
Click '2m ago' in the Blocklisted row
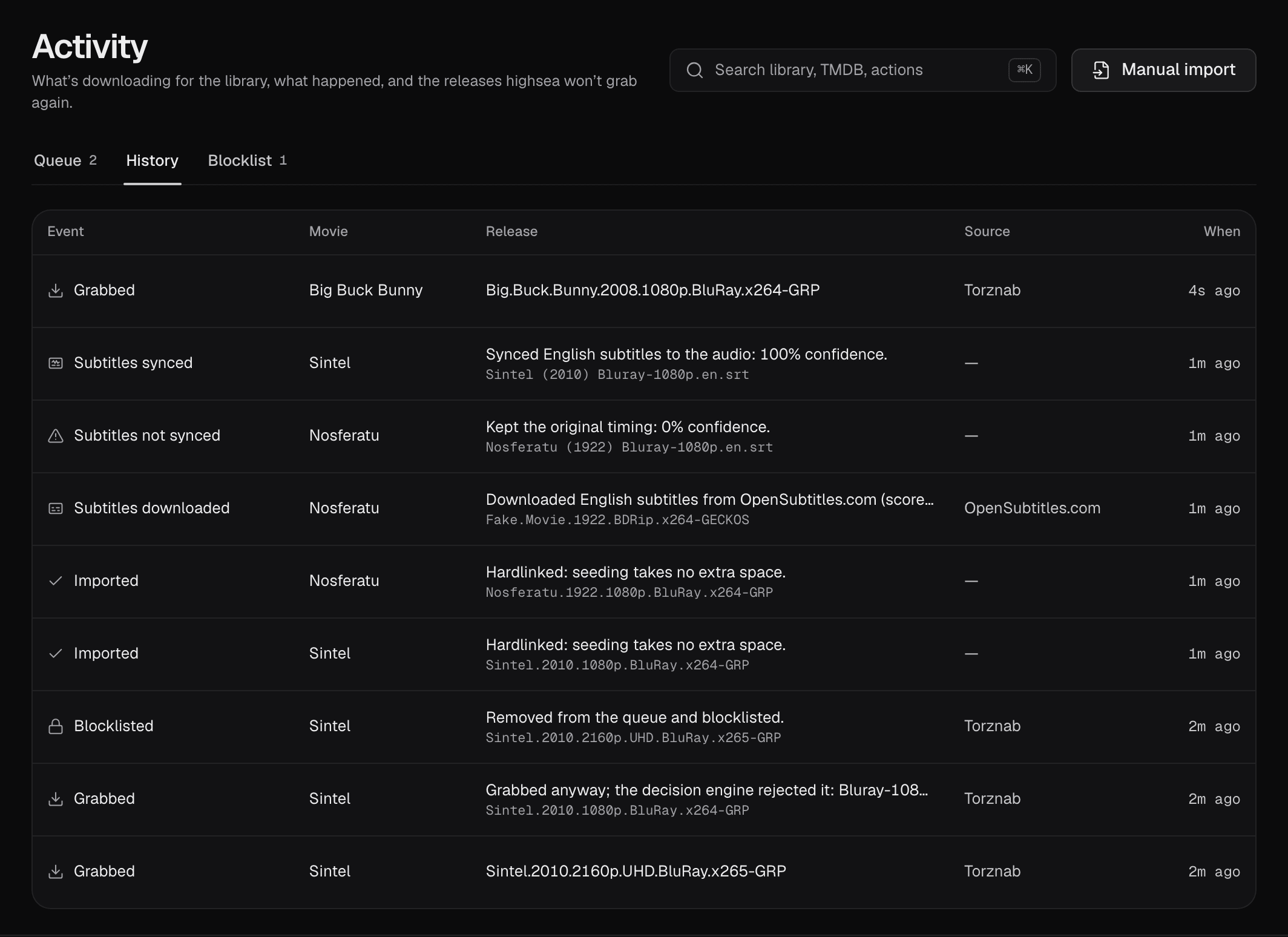click(x=1214, y=726)
